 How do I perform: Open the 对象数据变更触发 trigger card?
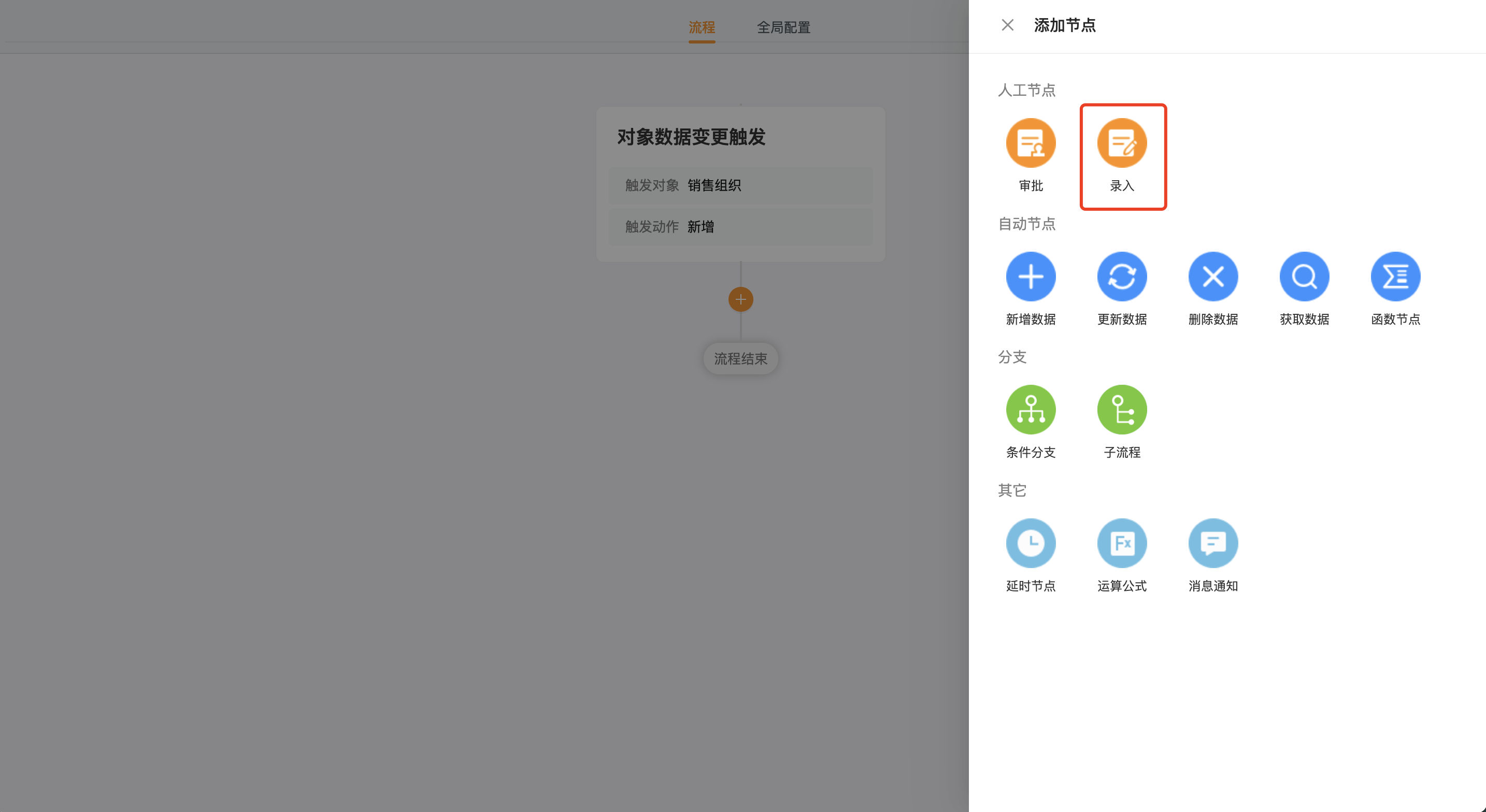tap(740, 184)
